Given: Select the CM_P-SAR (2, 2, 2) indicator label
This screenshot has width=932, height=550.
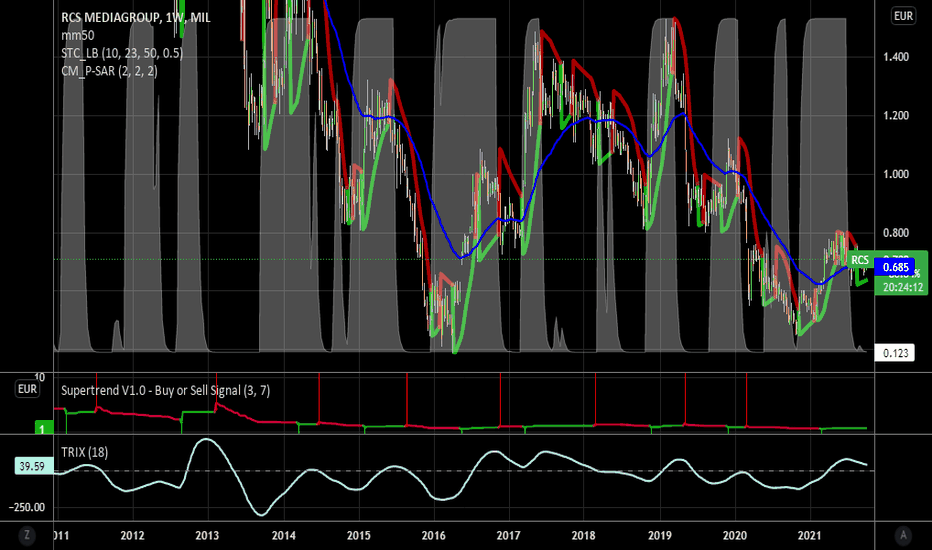Looking at the screenshot, I should (x=109, y=71).
